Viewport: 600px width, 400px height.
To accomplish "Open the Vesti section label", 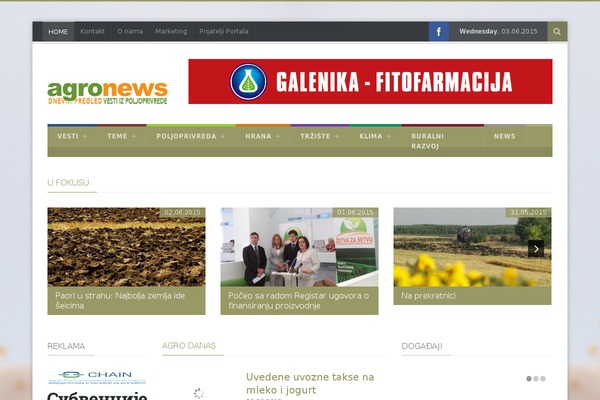I will (68, 136).
